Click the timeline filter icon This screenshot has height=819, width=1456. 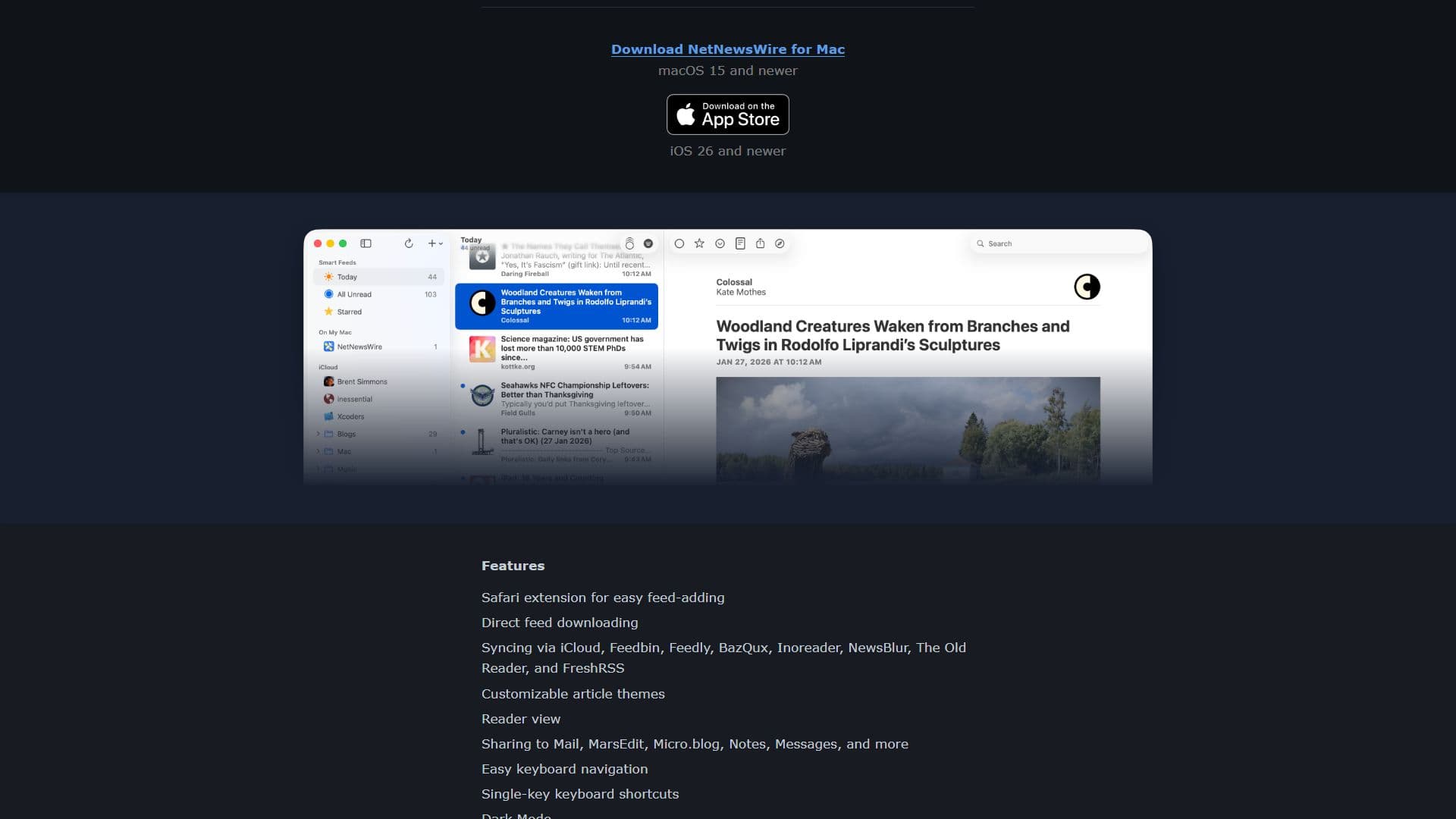coord(648,243)
